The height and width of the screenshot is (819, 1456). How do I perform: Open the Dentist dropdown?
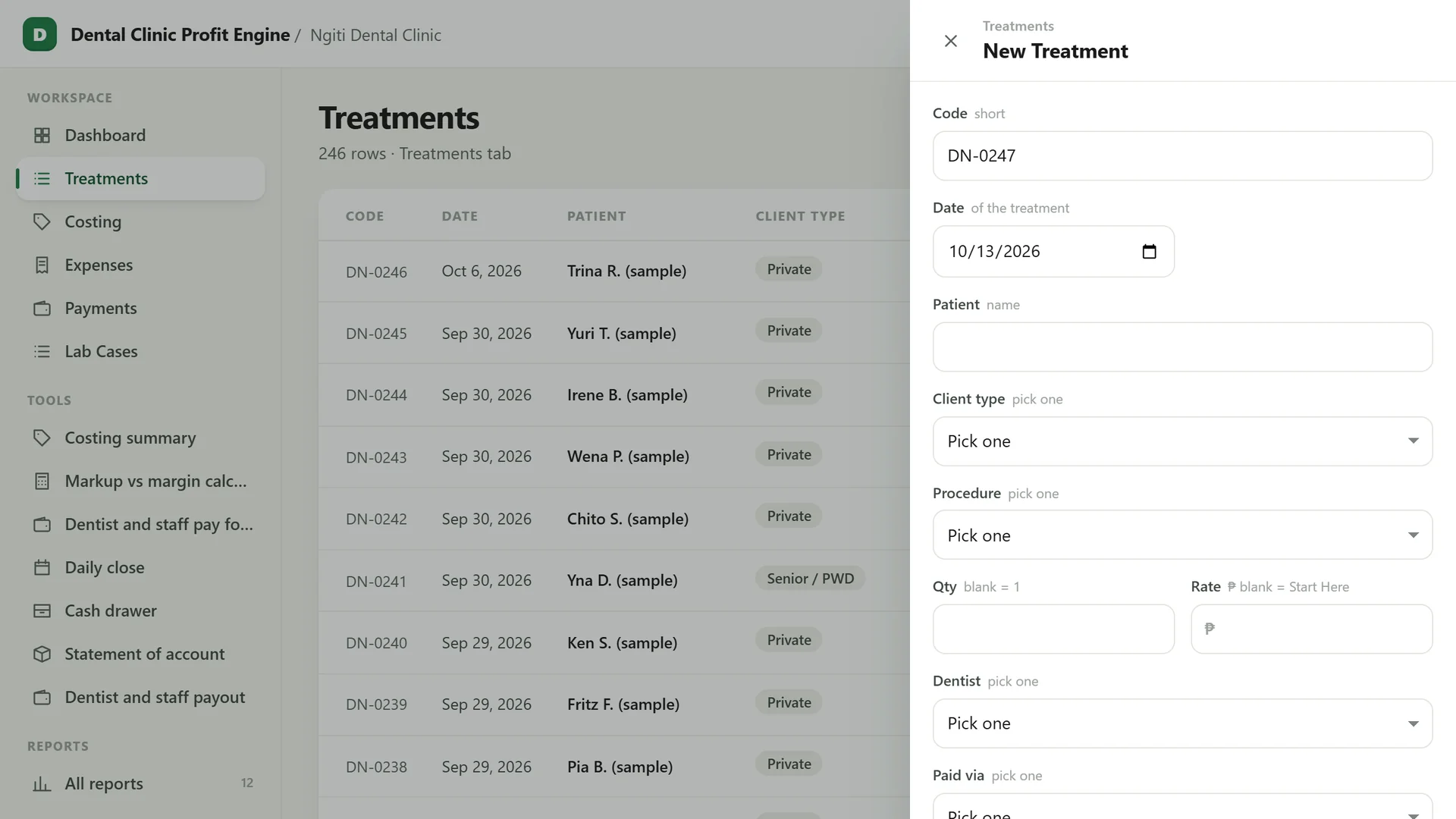pyautogui.click(x=1182, y=723)
